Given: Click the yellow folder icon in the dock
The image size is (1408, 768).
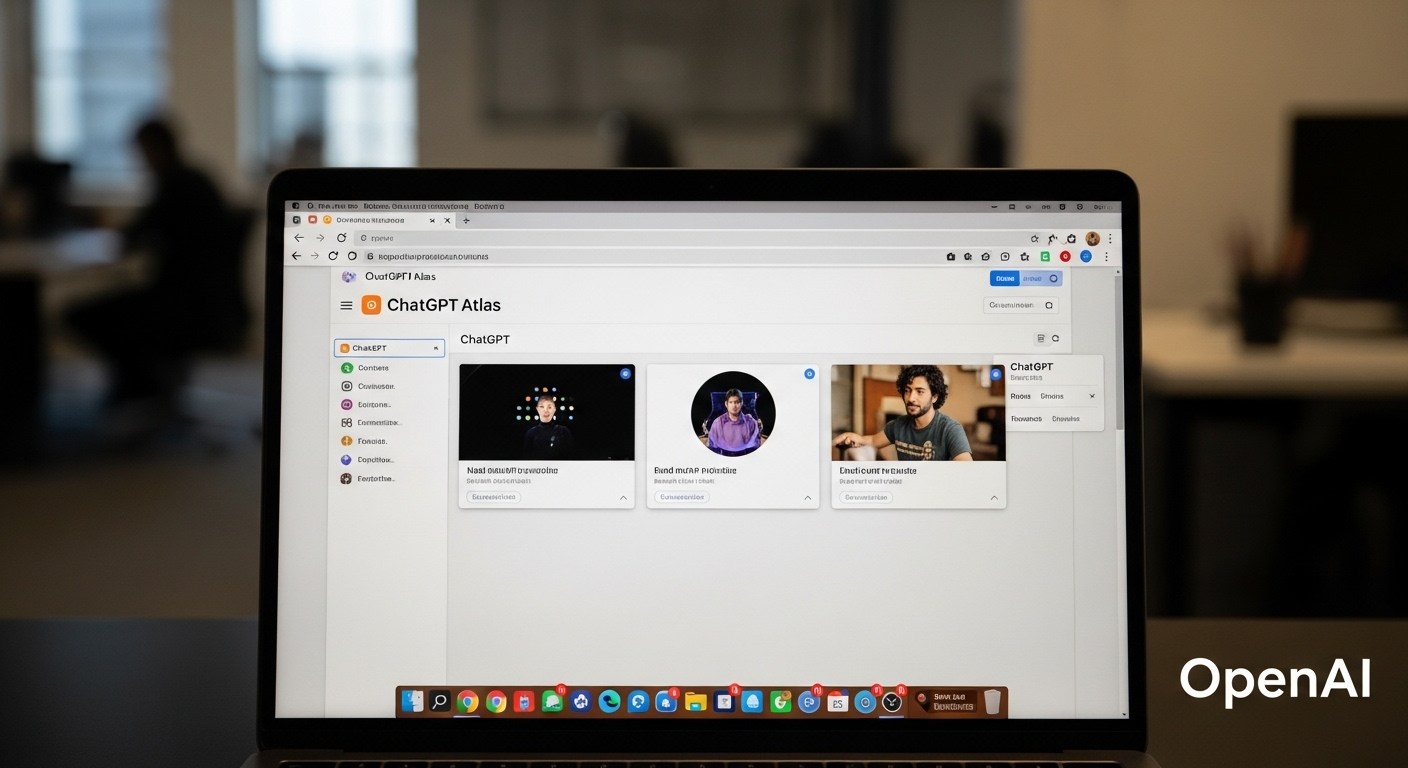Looking at the screenshot, I should click(696, 702).
